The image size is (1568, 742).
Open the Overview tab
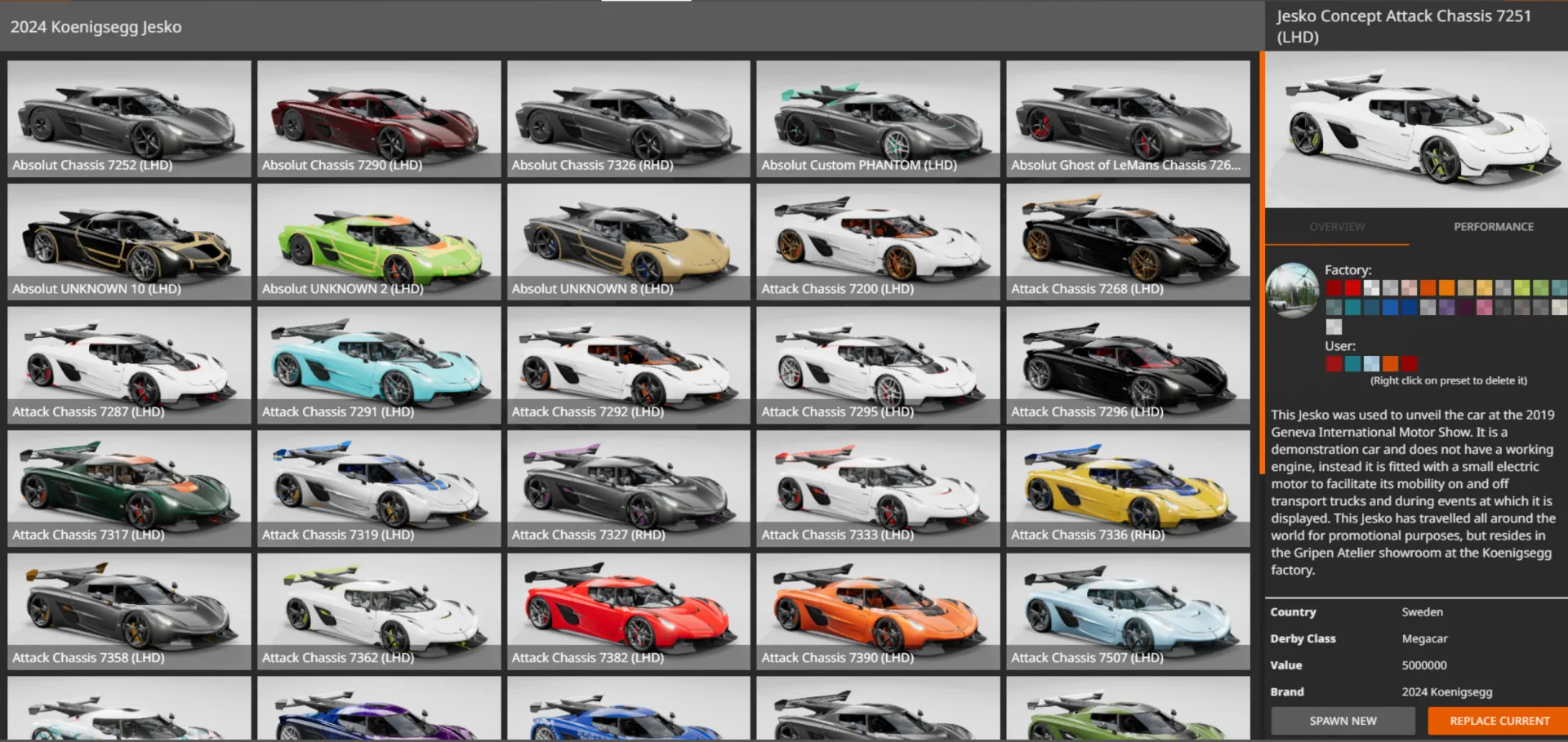[1337, 227]
